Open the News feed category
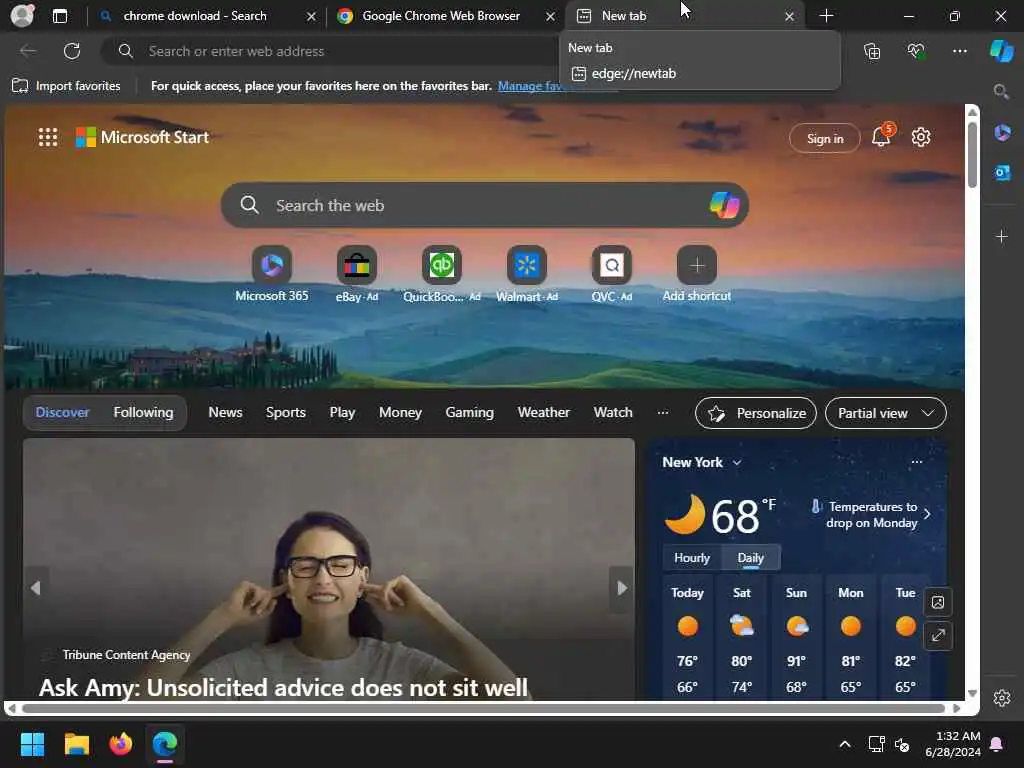Image resolution: width=1024 pixels, height=768 pixels. click(x=225, y=413)
